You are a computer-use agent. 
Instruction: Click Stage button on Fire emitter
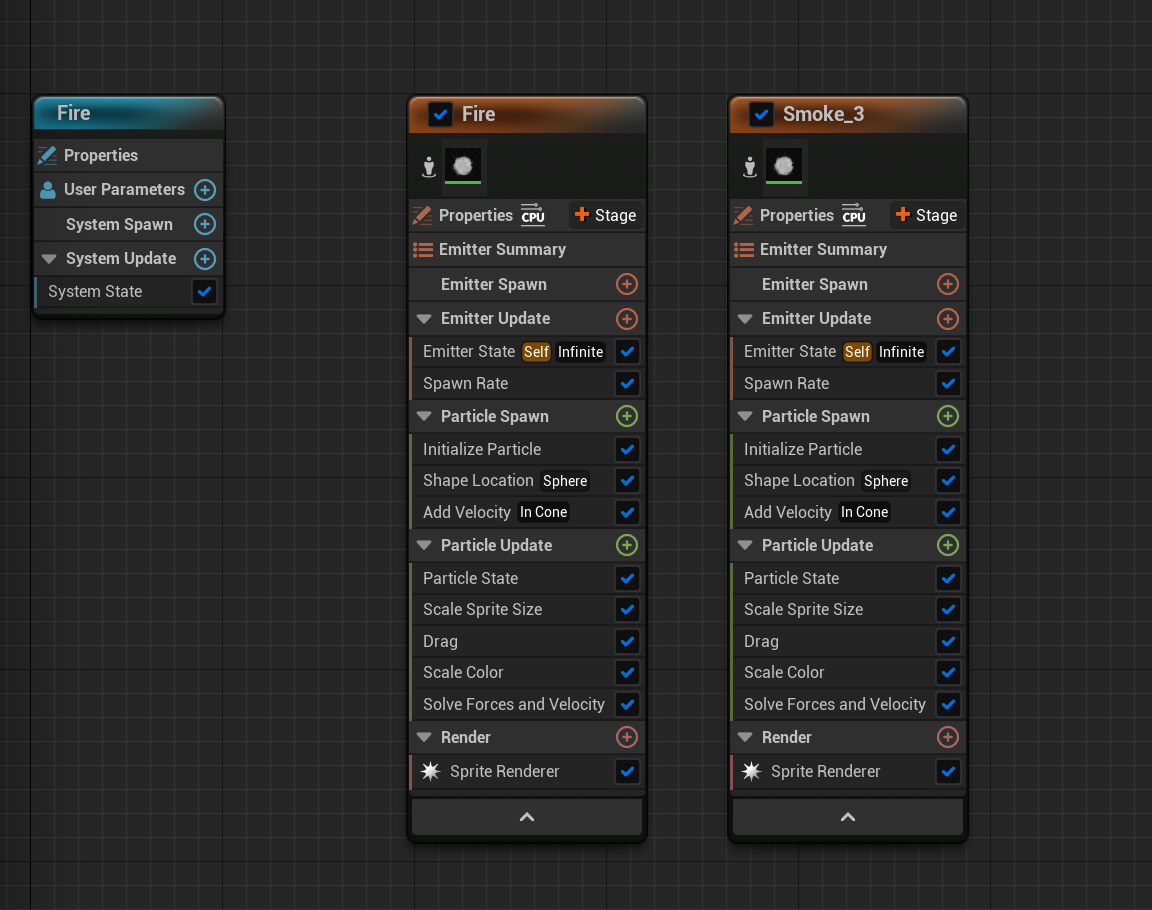606,215
